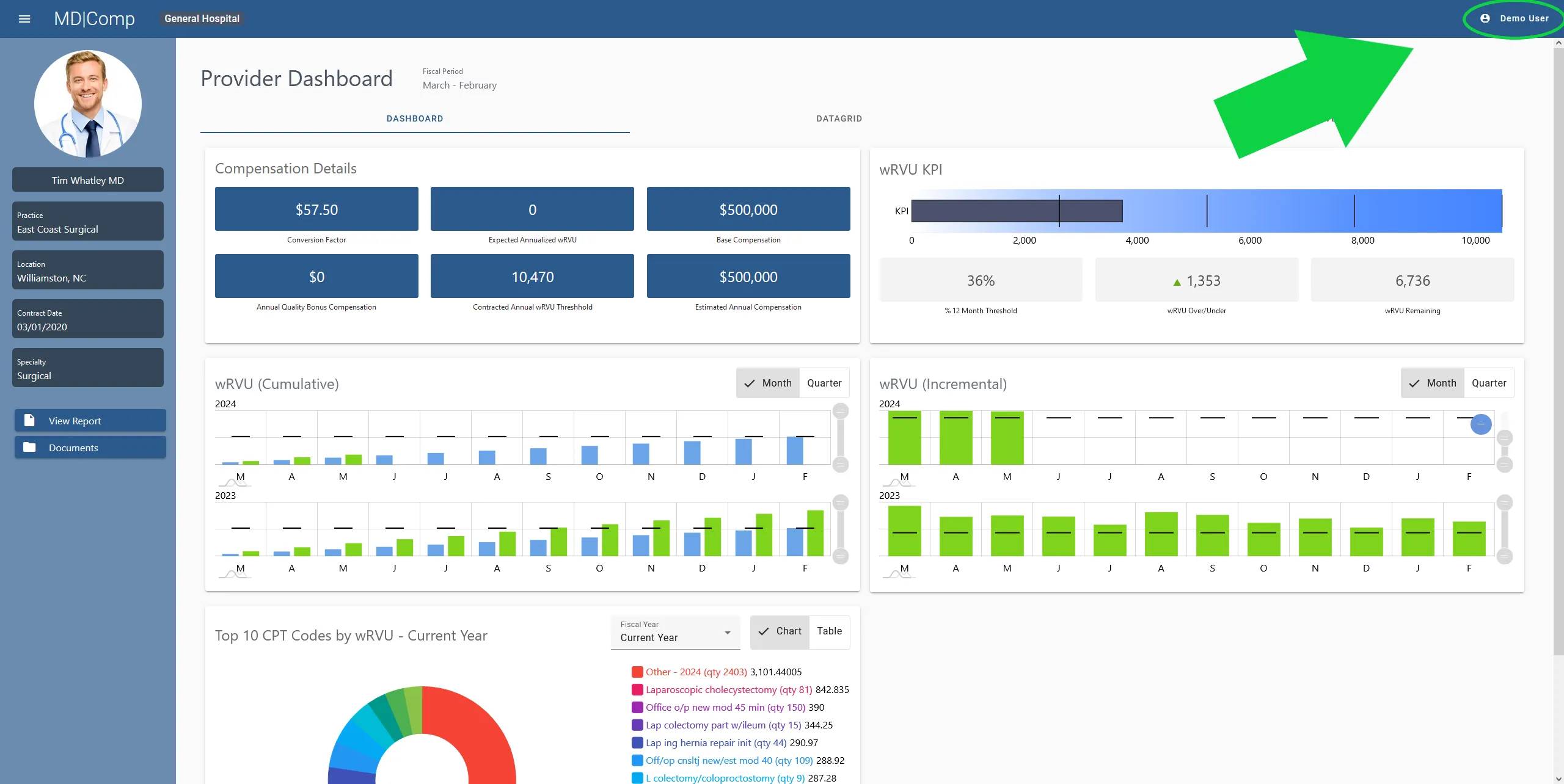1564x784 pixels.
Task: Switch Top 10 CPT Codes to Table view
Action: (829, 631)
